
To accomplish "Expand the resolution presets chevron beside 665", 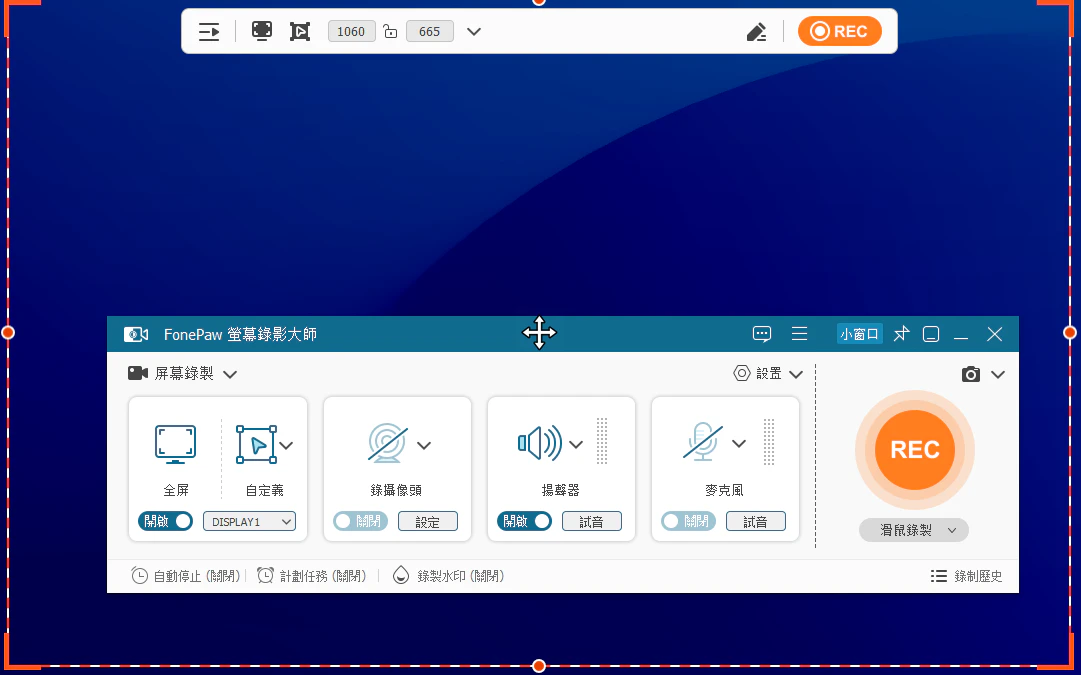I will [474, 32].
